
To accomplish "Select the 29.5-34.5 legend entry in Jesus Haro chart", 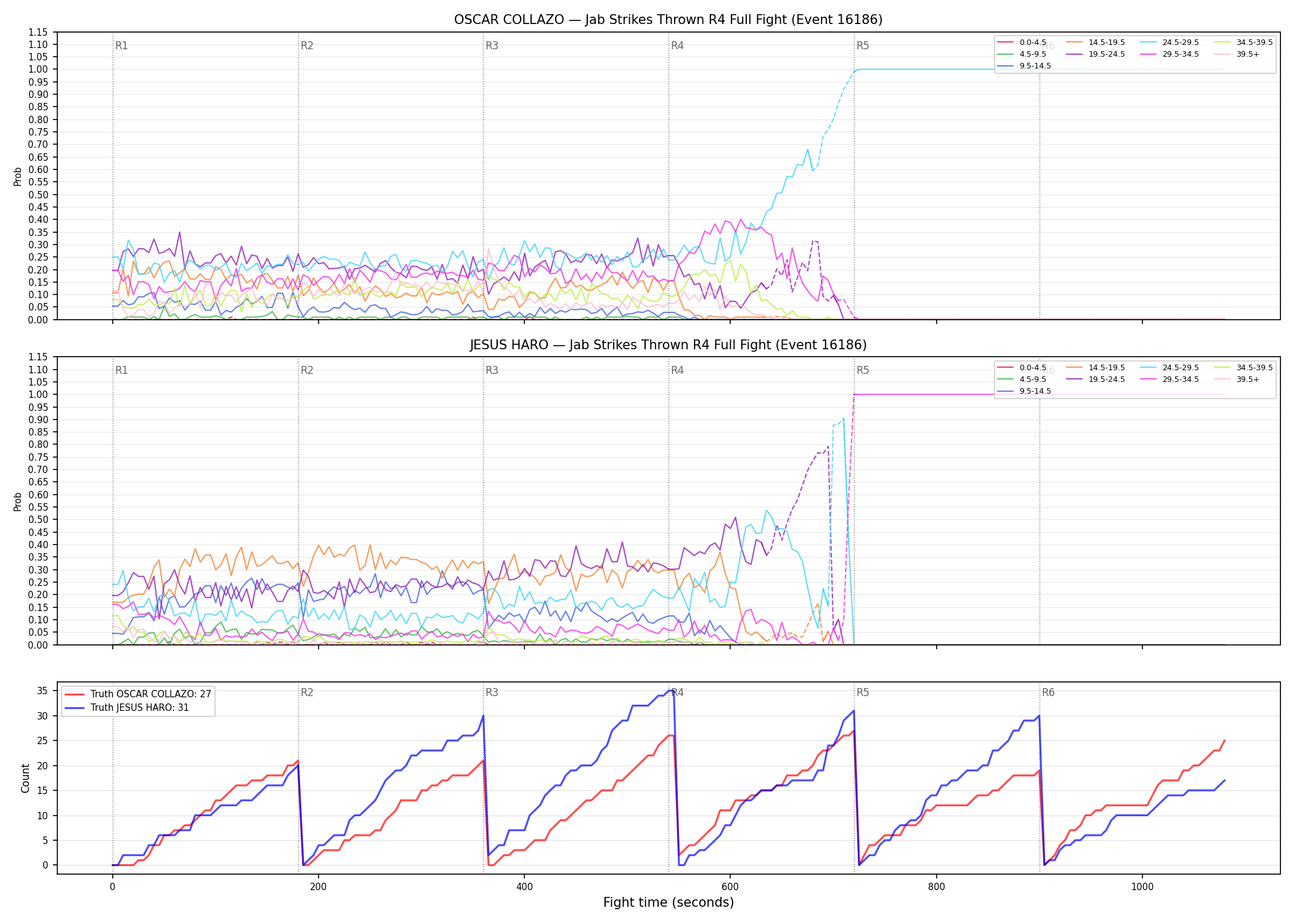I will click(1170, 379).
